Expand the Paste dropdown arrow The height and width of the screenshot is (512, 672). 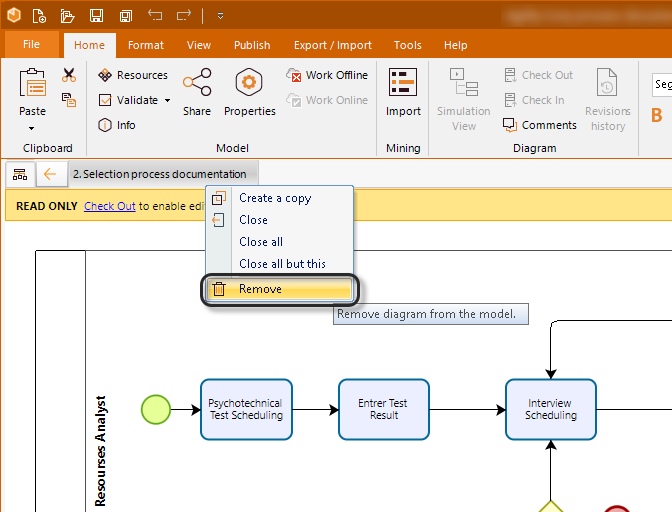click(x=32, y=128)
